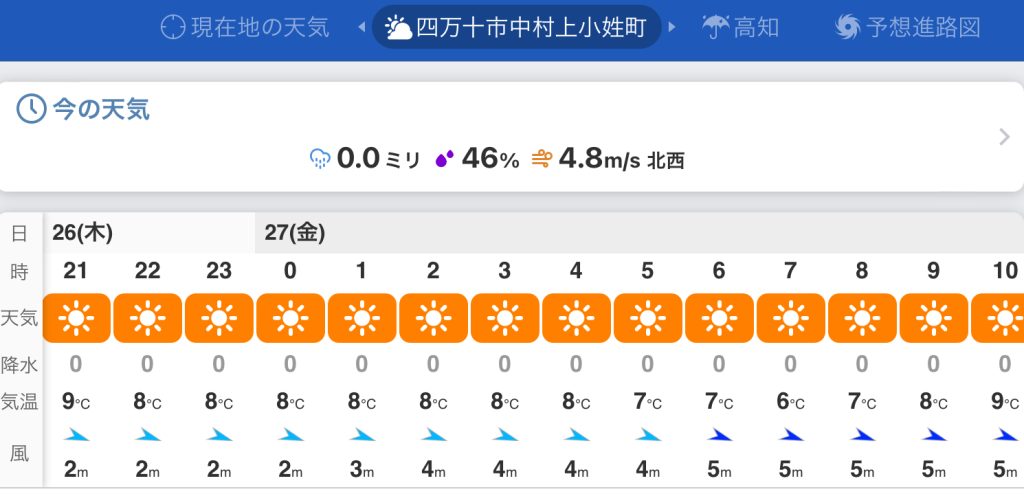The image size is (1024, 494).
Task: Click the clock icon beside 今の天気
Action: (x=31, y=110)
